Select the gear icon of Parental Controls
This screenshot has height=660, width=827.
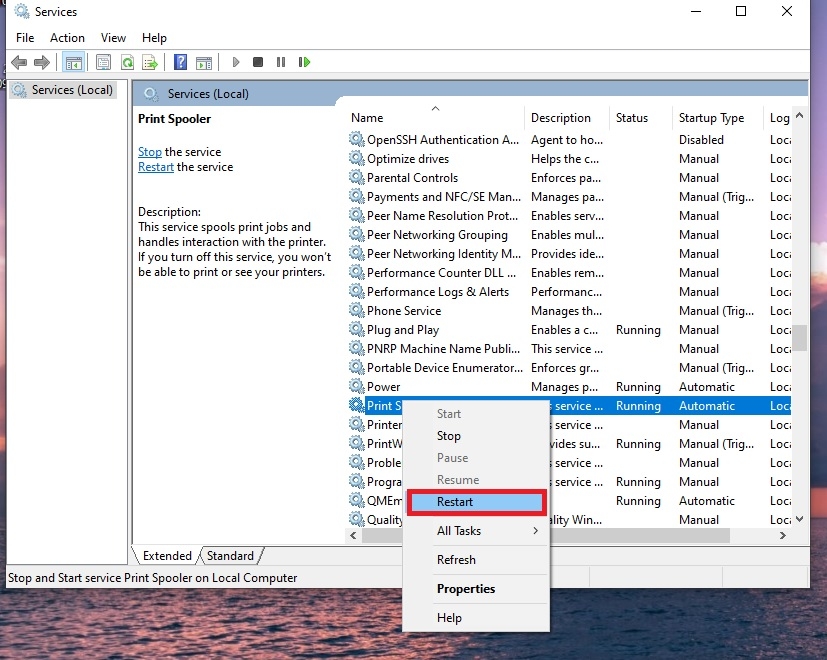tap(357, 177)
